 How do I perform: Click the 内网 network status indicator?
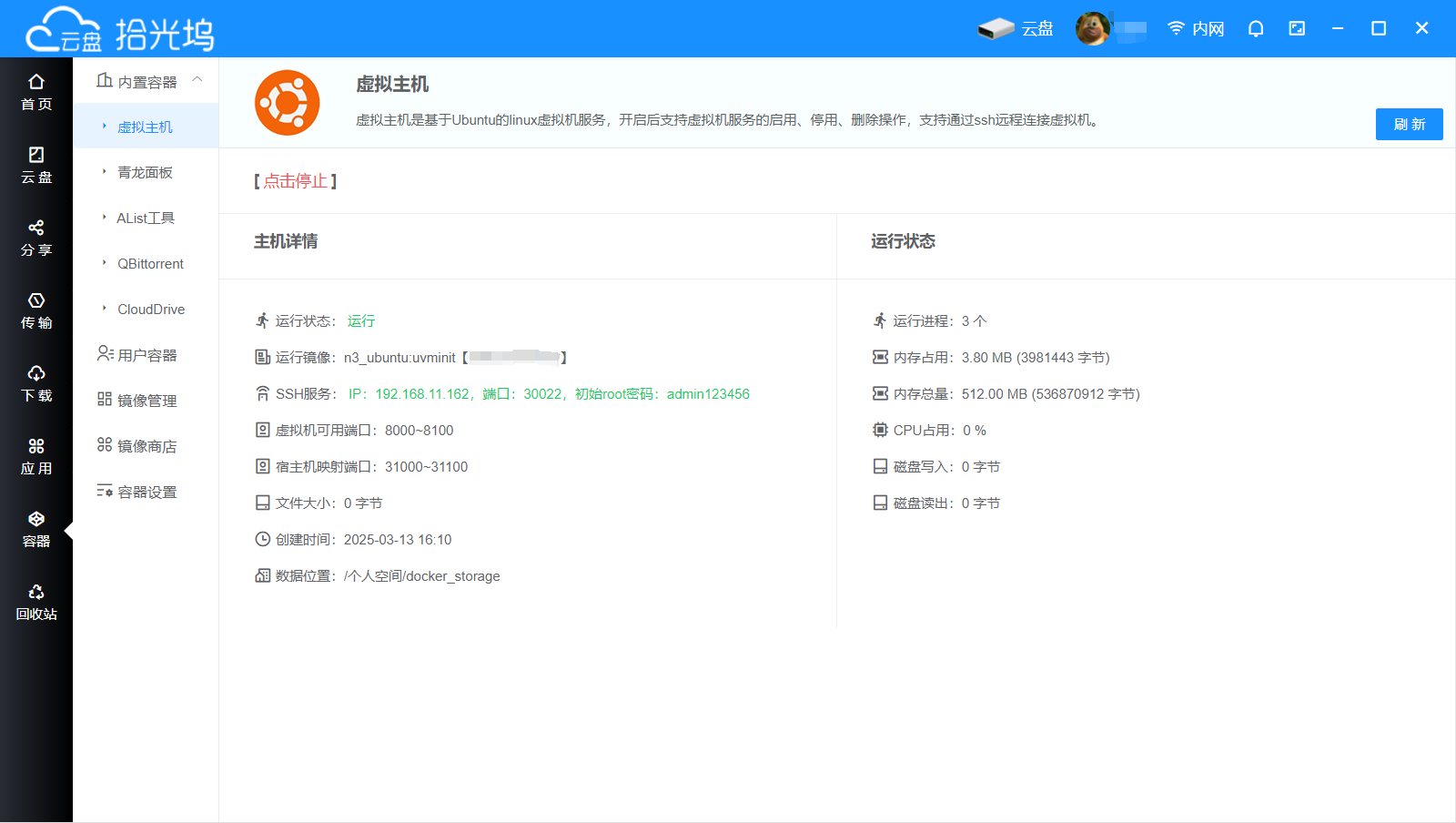1196,28
